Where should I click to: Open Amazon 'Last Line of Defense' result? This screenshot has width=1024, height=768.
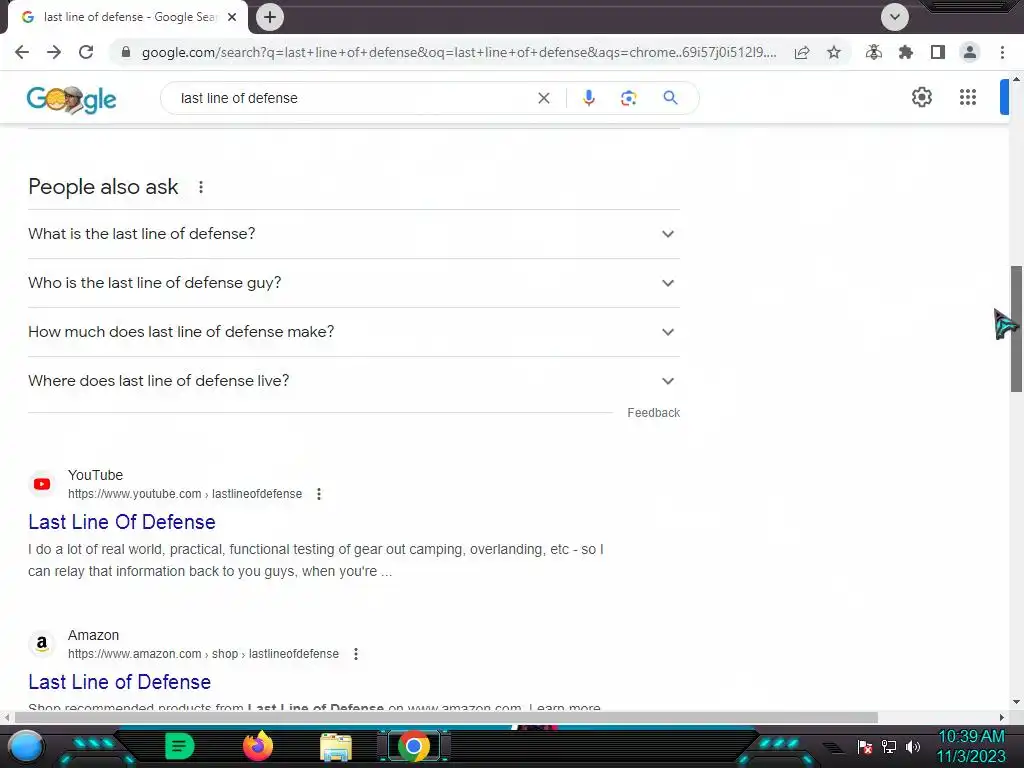pos(120,682)
